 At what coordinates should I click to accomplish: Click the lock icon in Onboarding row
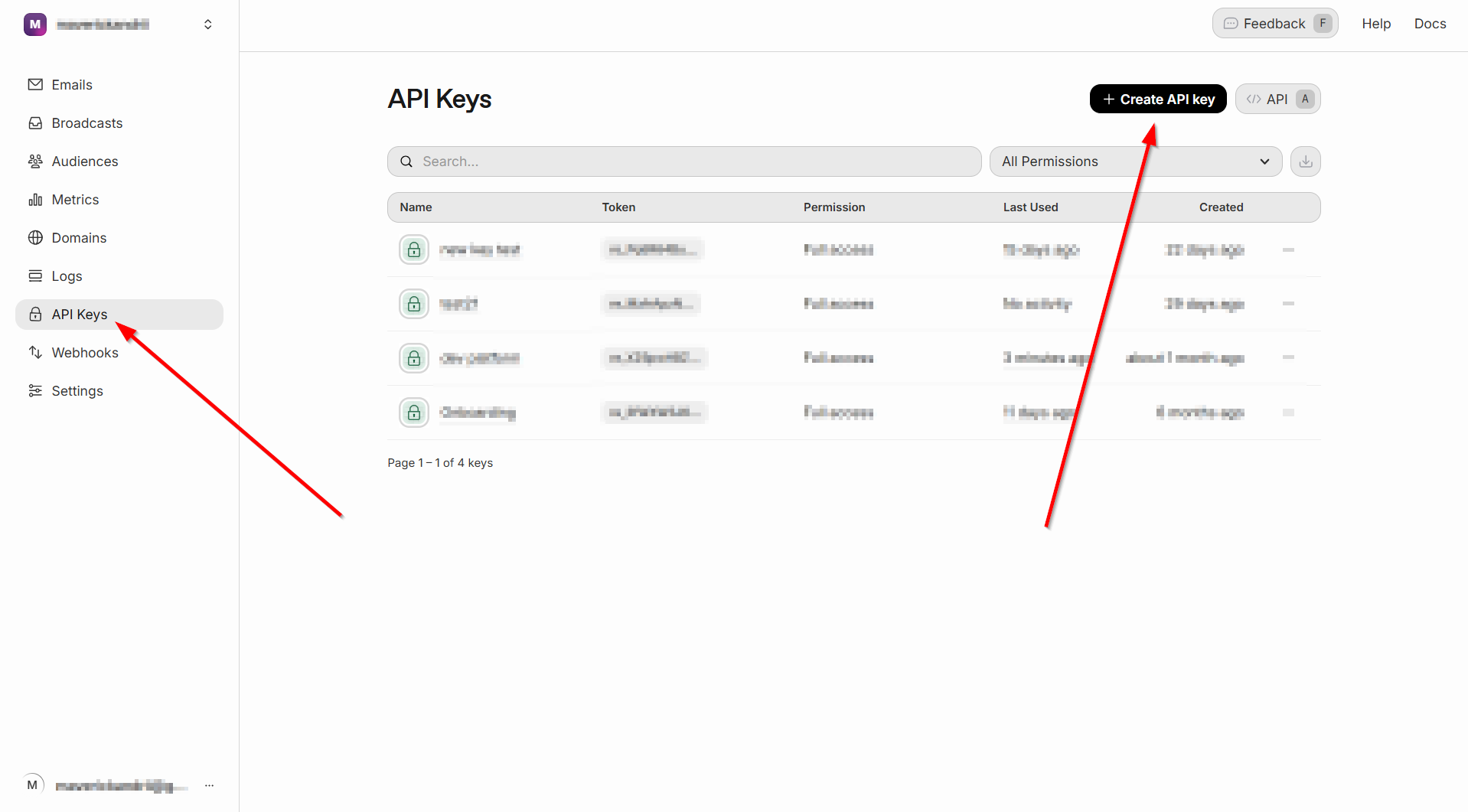coord(414,413)
